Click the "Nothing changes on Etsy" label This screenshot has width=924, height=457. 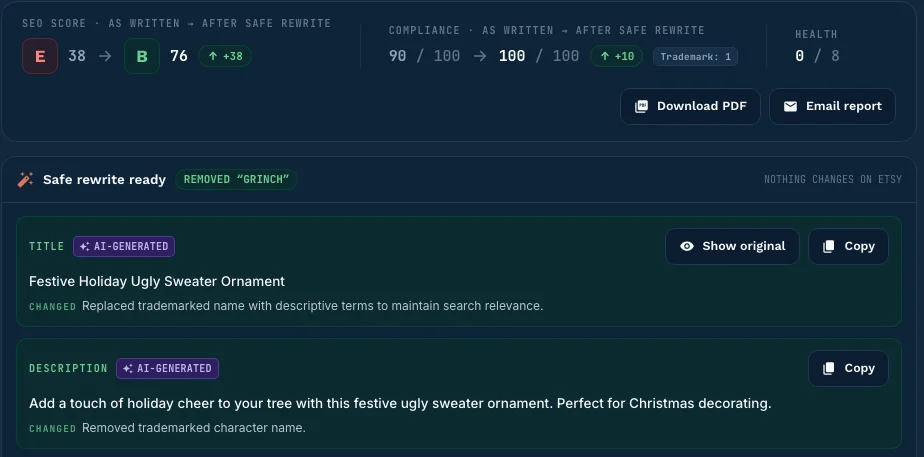[833, 180]
